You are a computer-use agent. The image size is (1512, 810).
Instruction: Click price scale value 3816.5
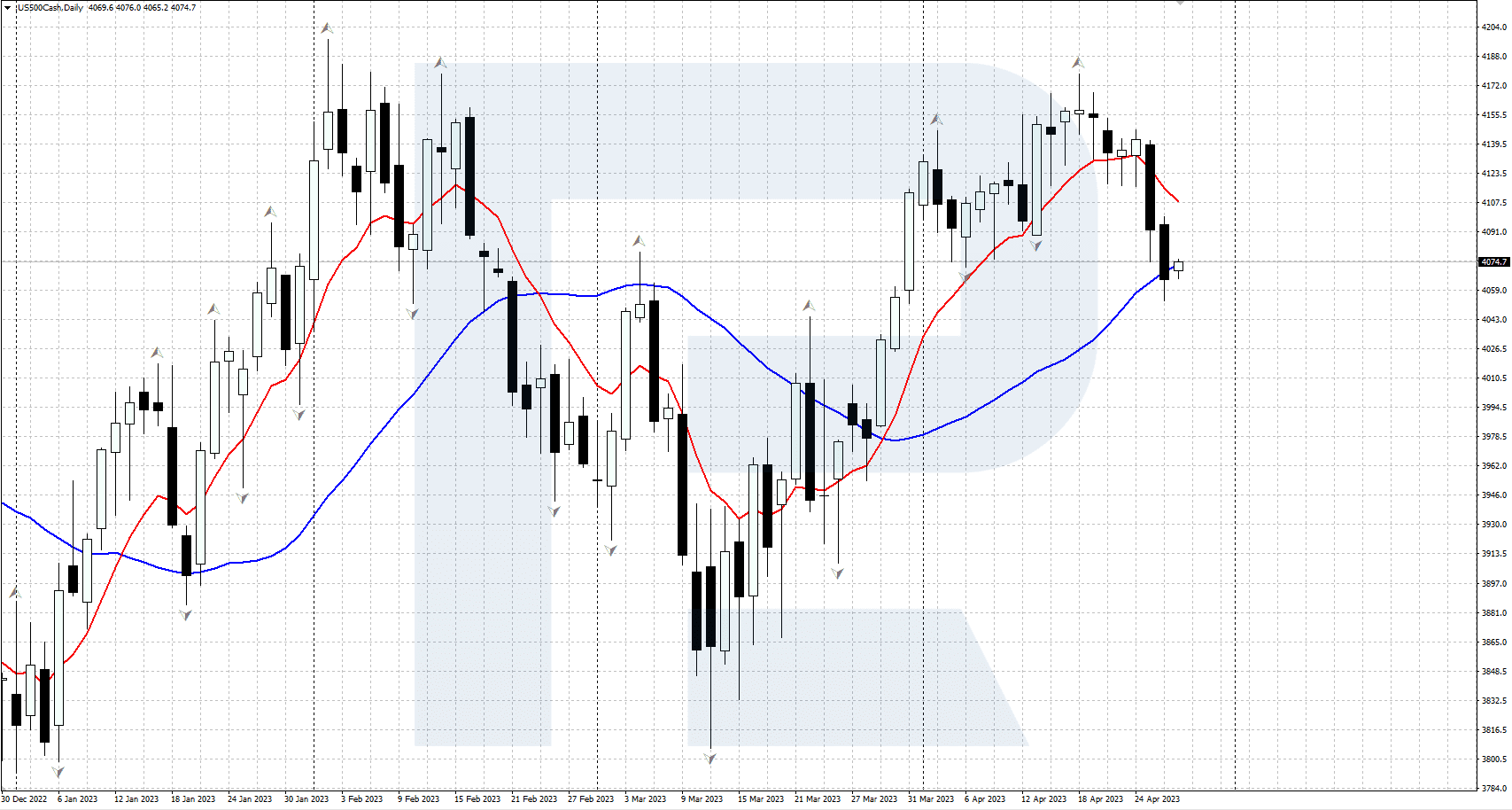tap(1494, 730)
